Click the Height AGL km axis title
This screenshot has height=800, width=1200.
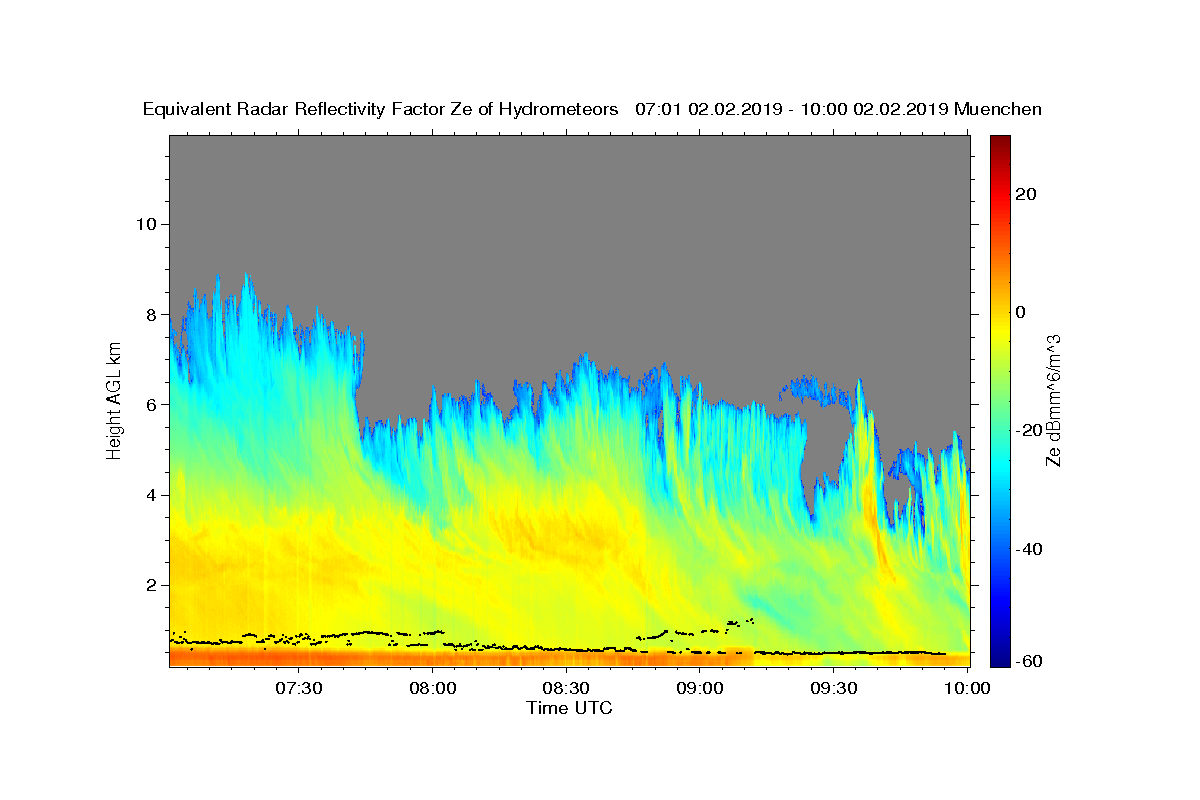coord(114,400)
